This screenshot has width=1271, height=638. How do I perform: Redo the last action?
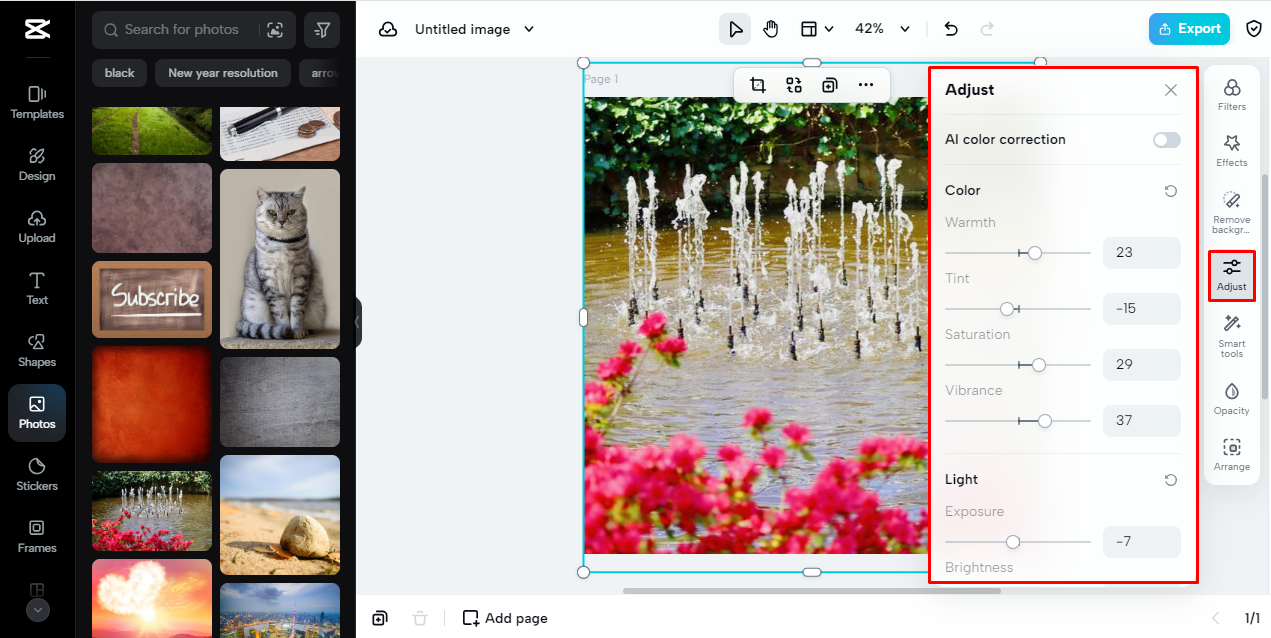987,29
